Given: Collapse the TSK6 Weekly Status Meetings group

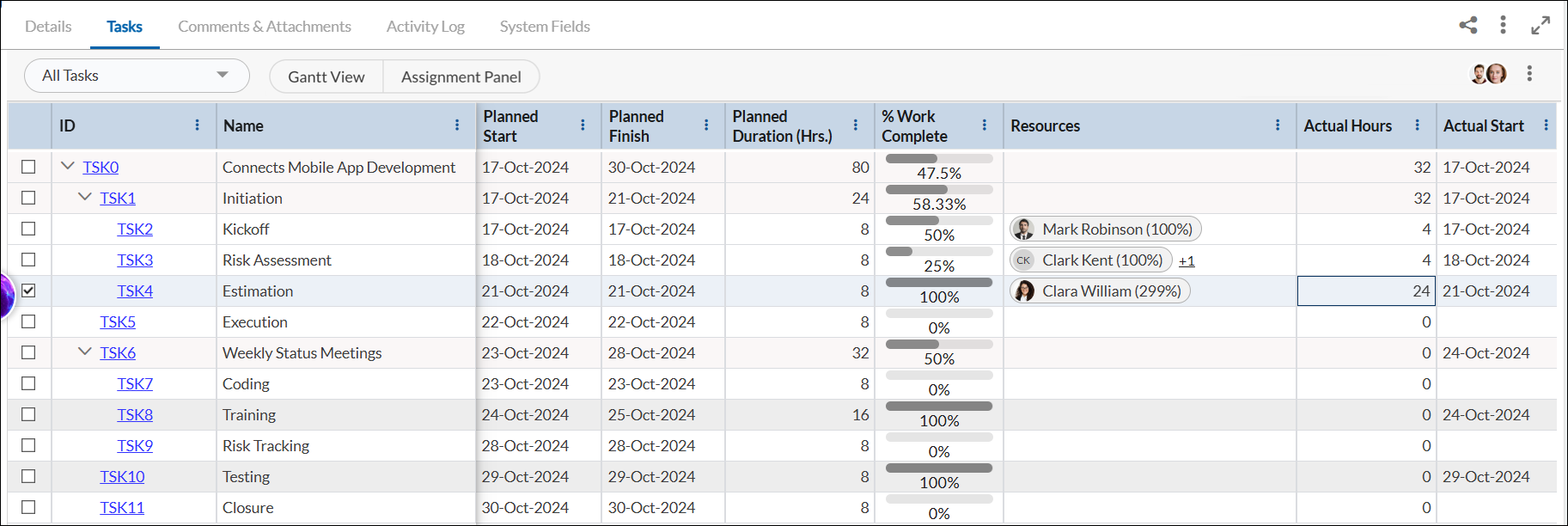Looking at the screenshot, I should [84, 352].
